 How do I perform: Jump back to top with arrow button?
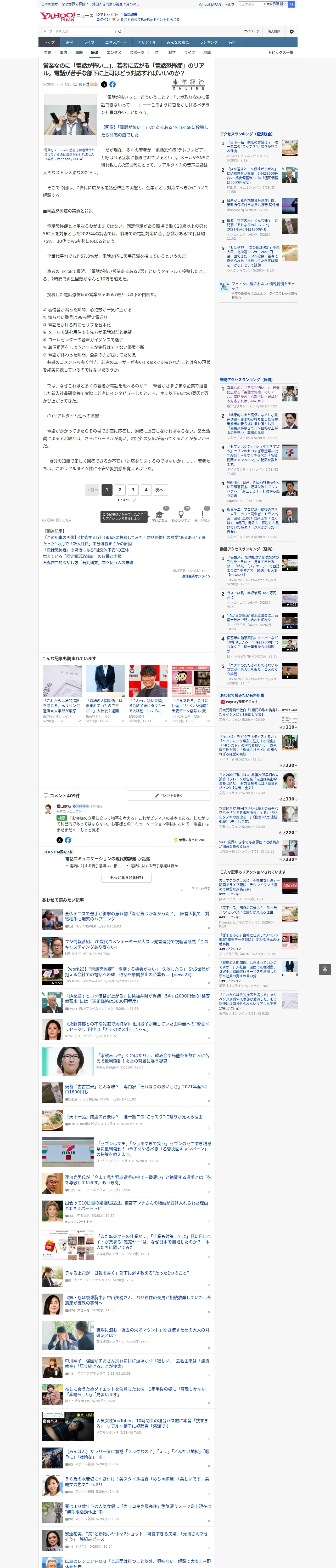(325, 969)
